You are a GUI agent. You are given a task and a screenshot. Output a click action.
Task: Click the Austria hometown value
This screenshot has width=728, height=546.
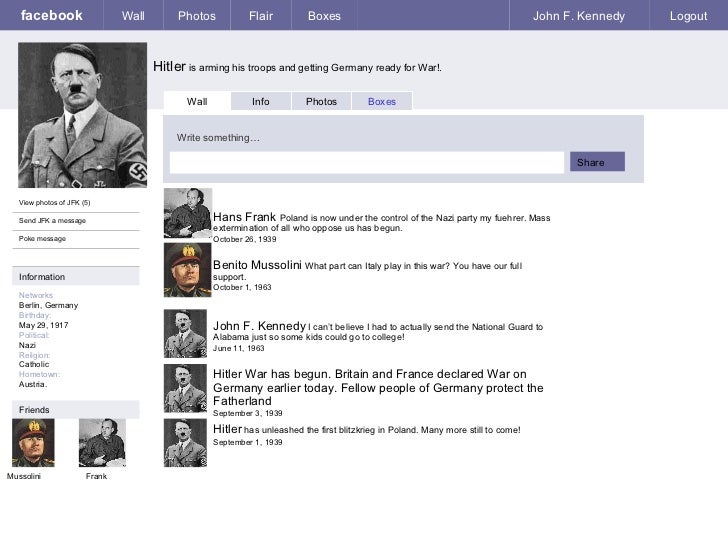(x=33, y=384)
